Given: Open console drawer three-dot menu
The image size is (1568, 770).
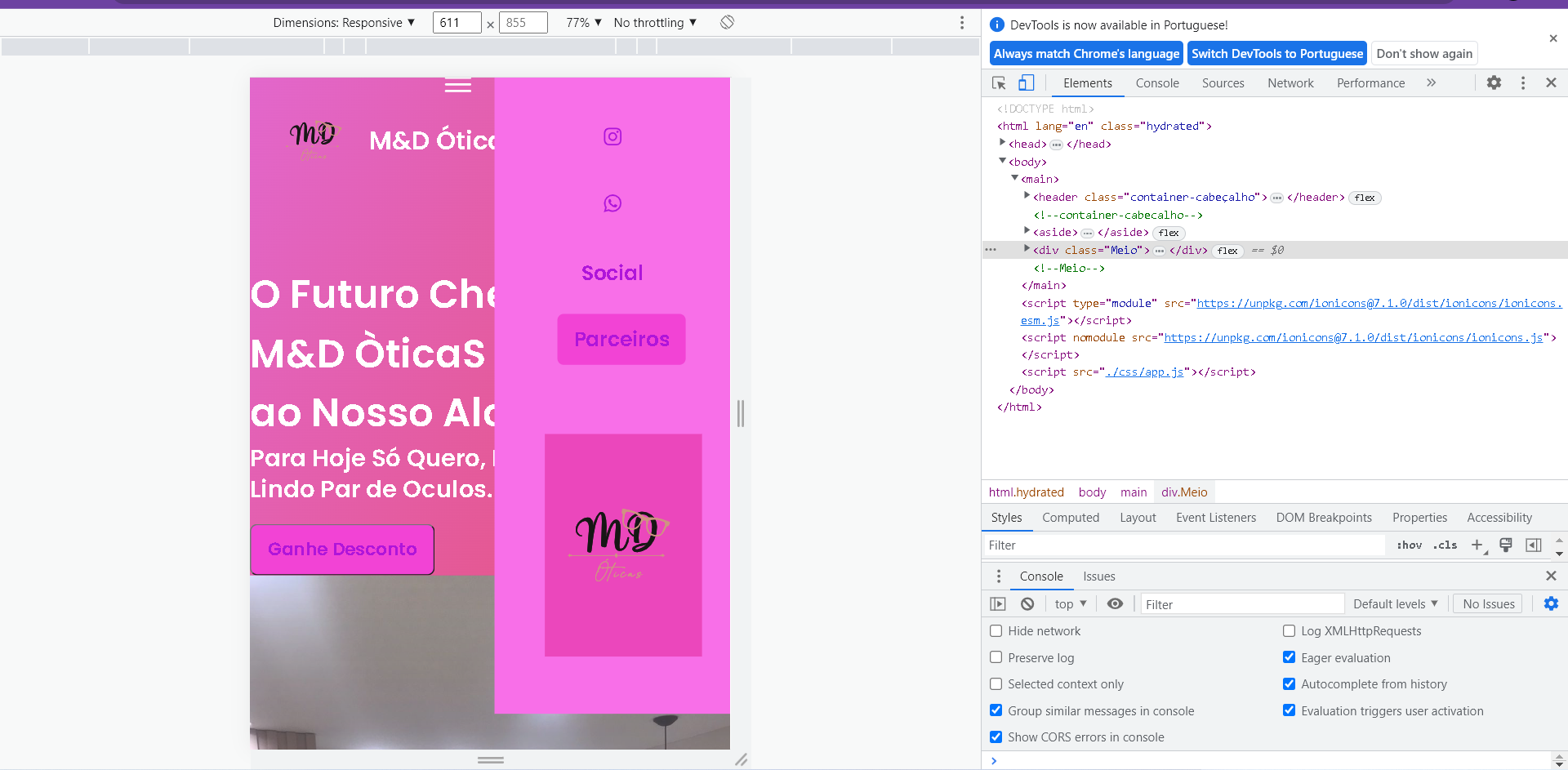Looking at the screenshot, I should click(998, 576).
